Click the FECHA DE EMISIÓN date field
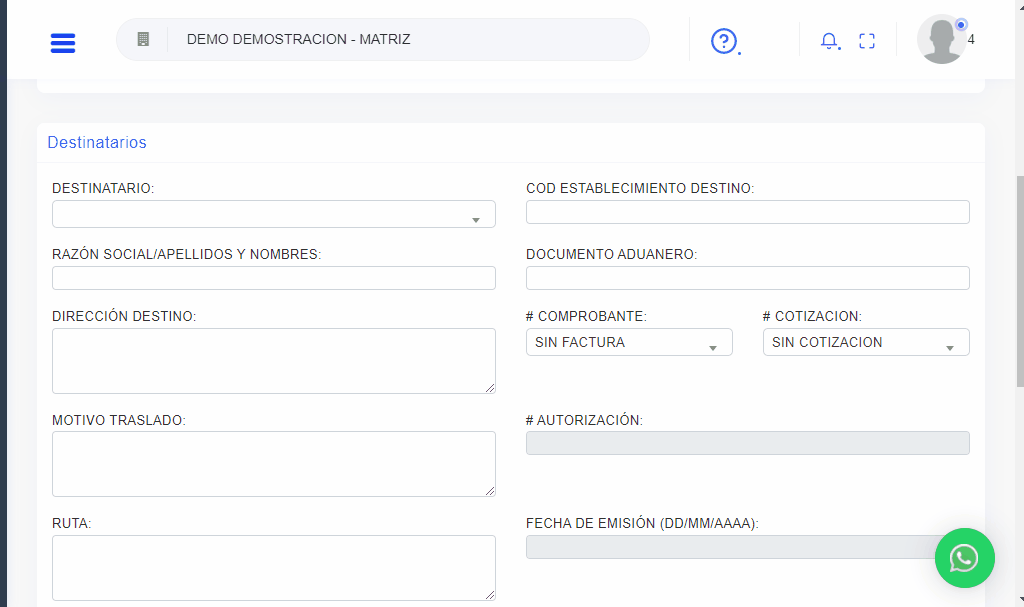 [727, 547]
